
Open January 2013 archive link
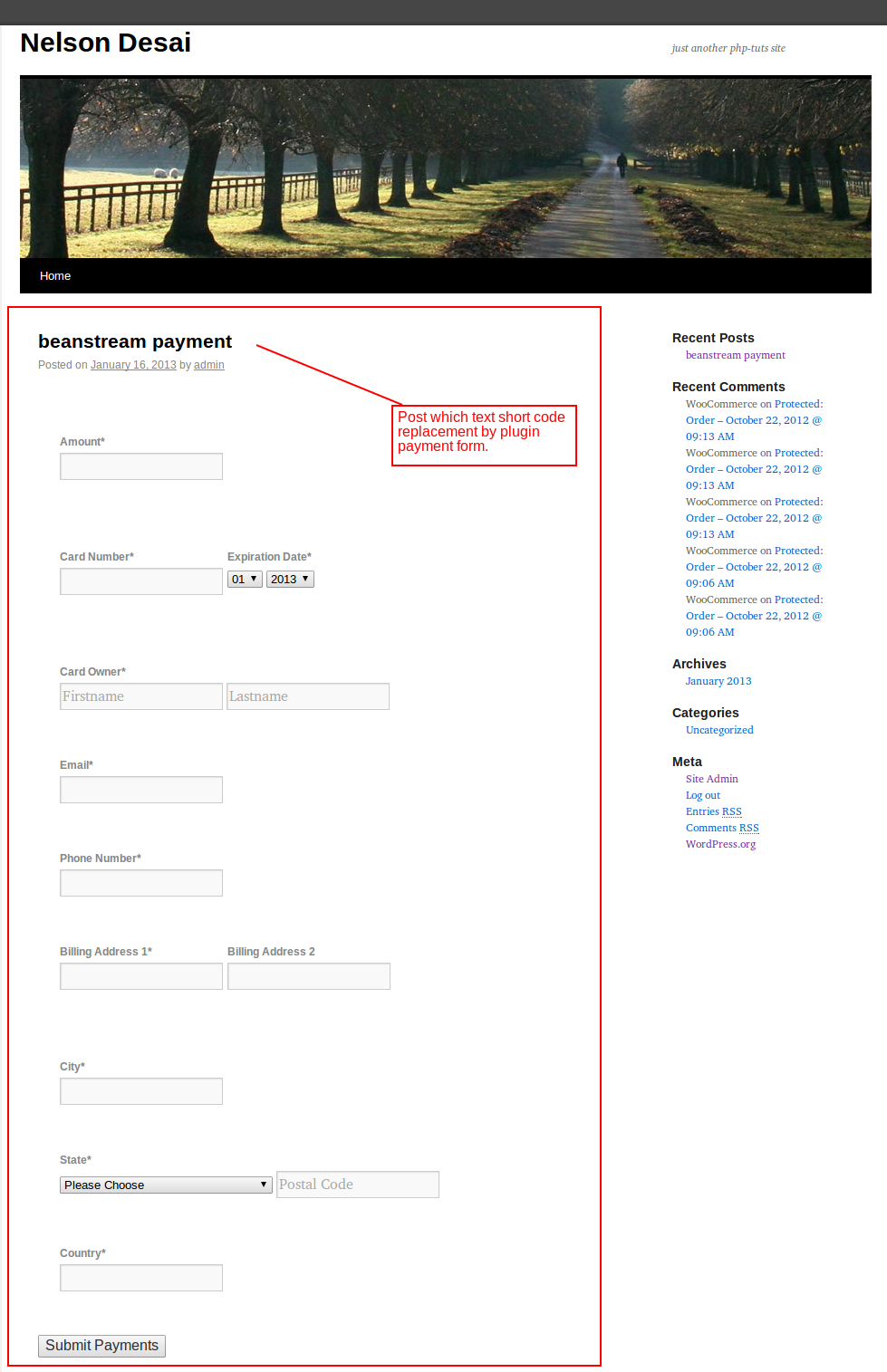(x=718, y=681)
